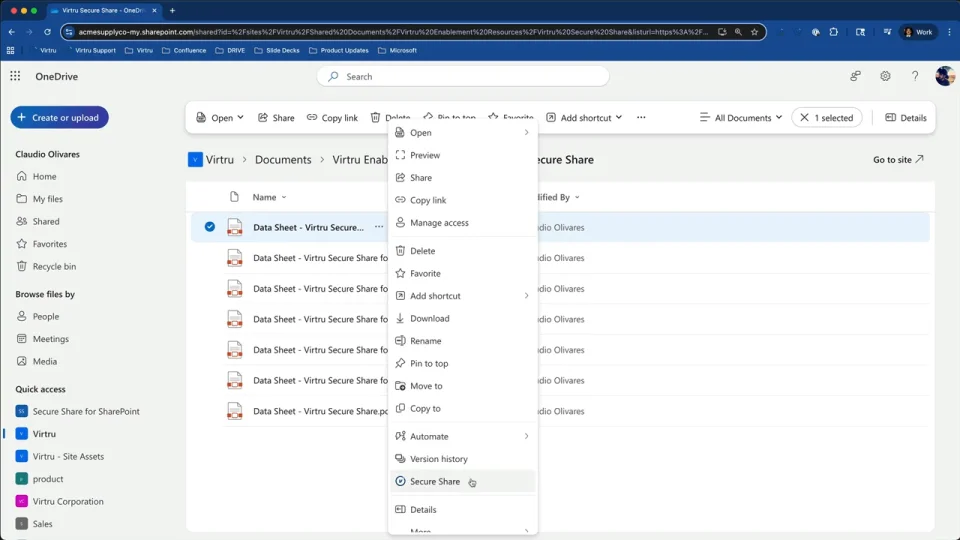Click the Recycle bin icon in sidebar

coord(22,266)
